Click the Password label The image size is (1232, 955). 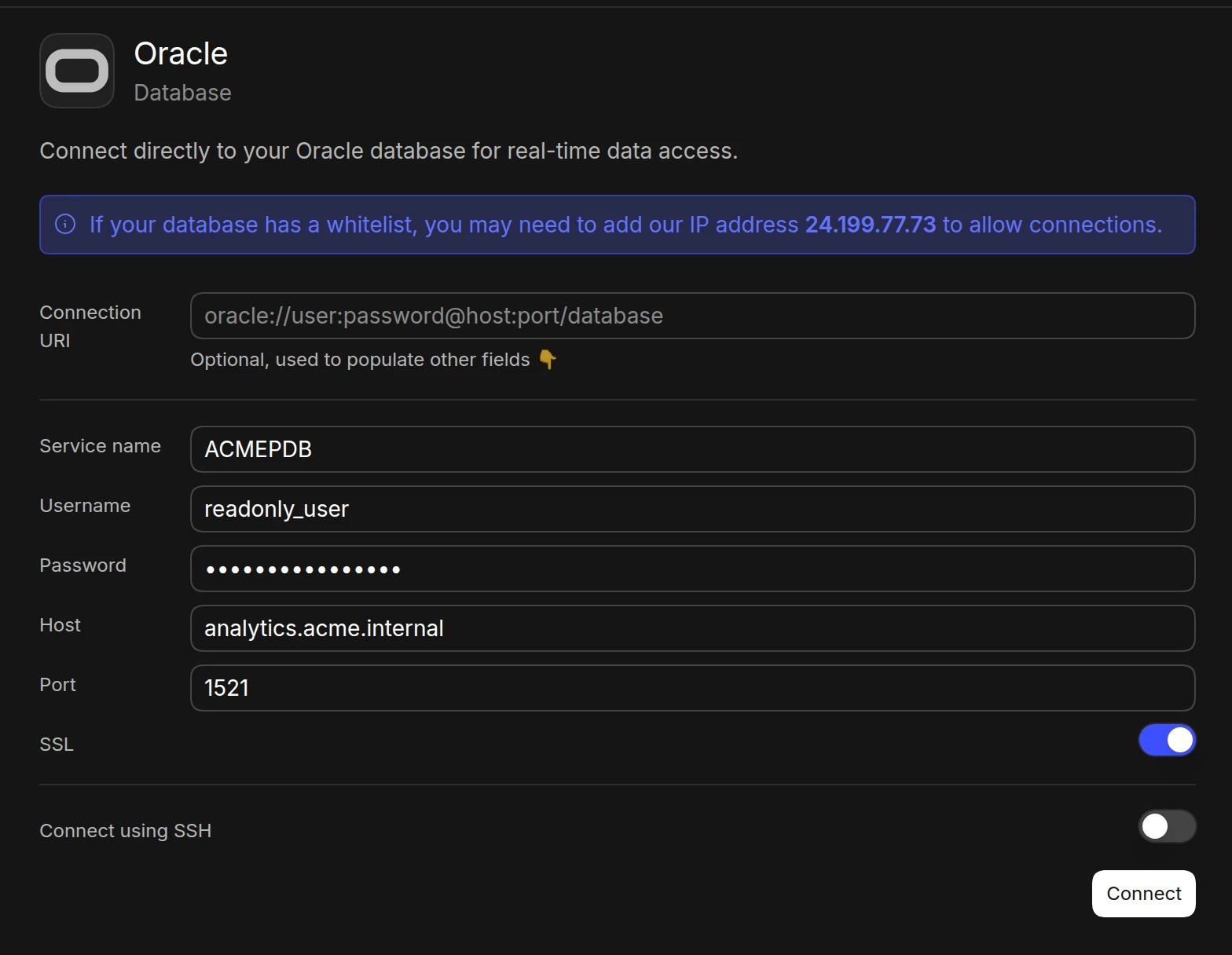click(x=82, y=565)
